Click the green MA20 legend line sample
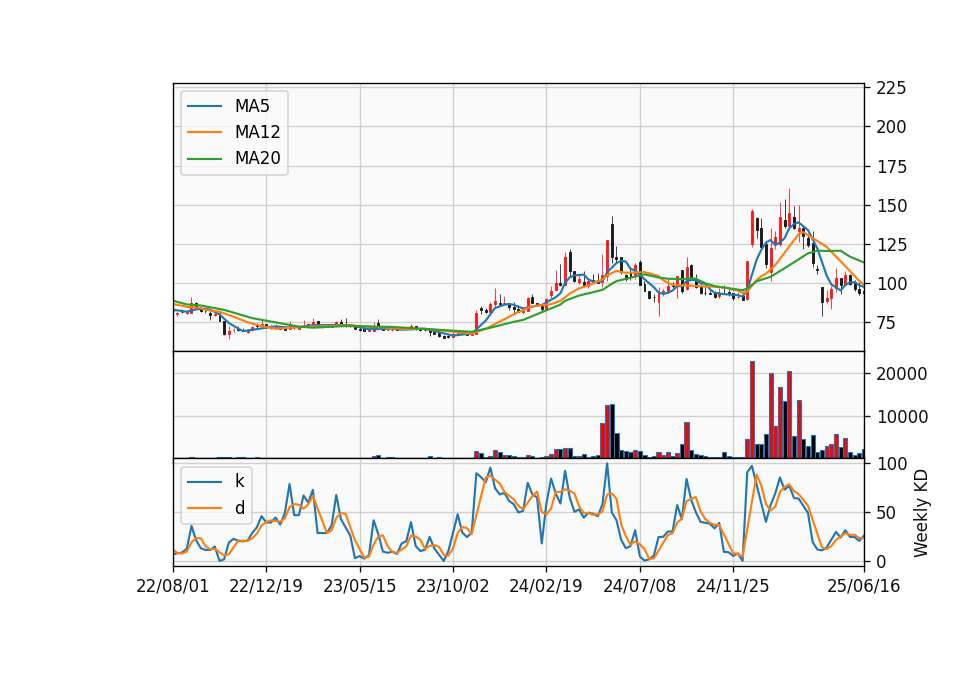The image size is (960, 690). [x=204, y=158]
